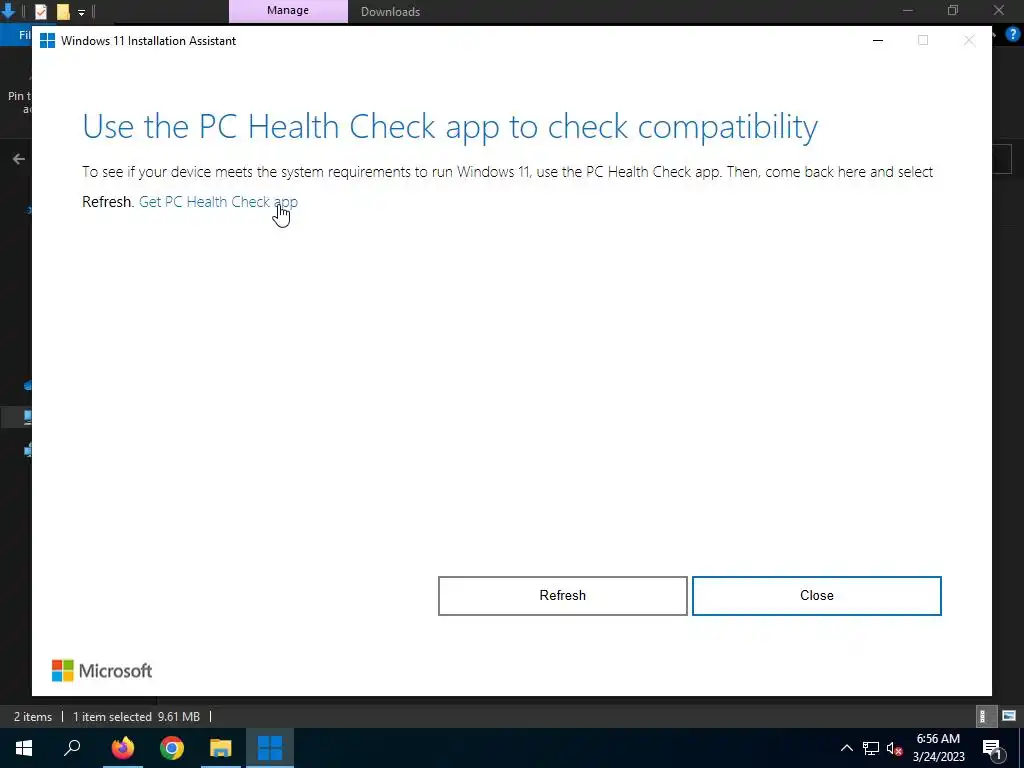Click the Close button in the assistant
This screenshot has width=1024, height=768.
pyautogui.click(x=816, y=596)
